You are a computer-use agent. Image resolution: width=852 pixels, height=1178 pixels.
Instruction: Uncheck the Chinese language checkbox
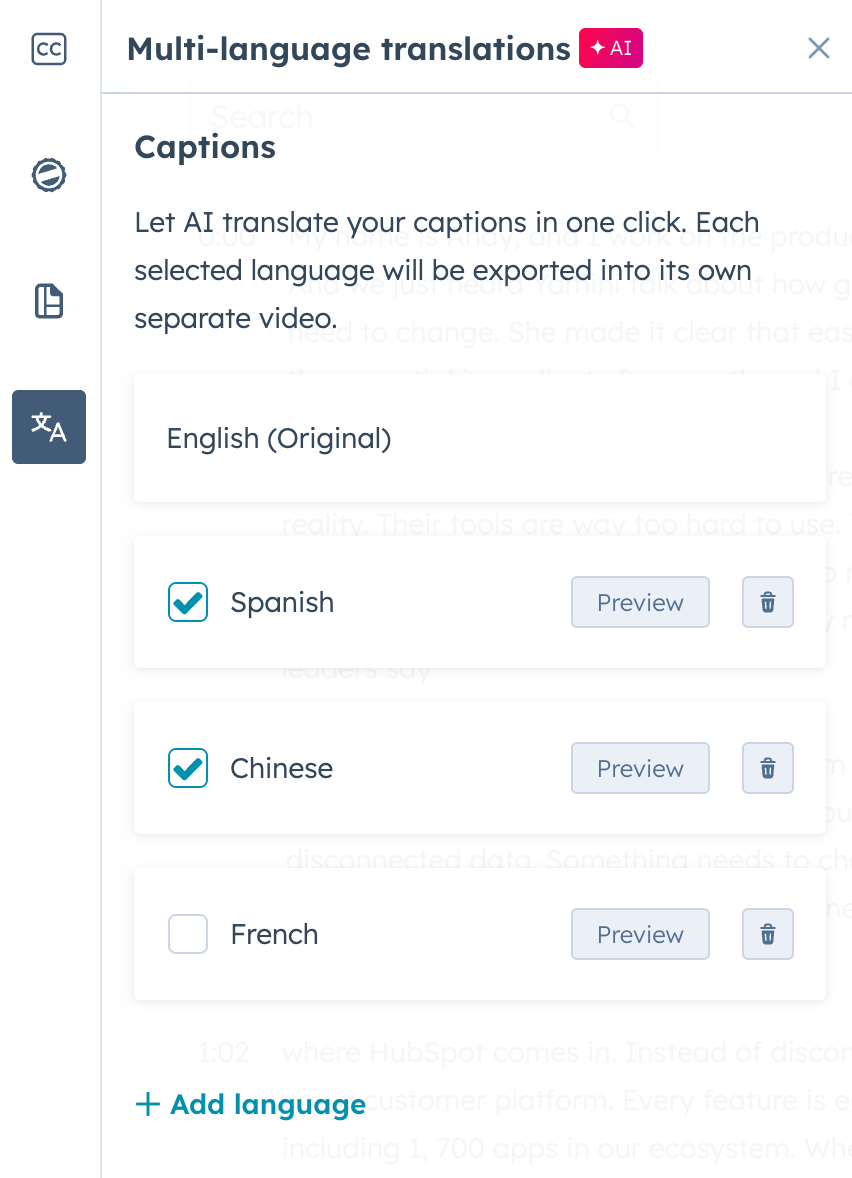[x=187, y=768]
